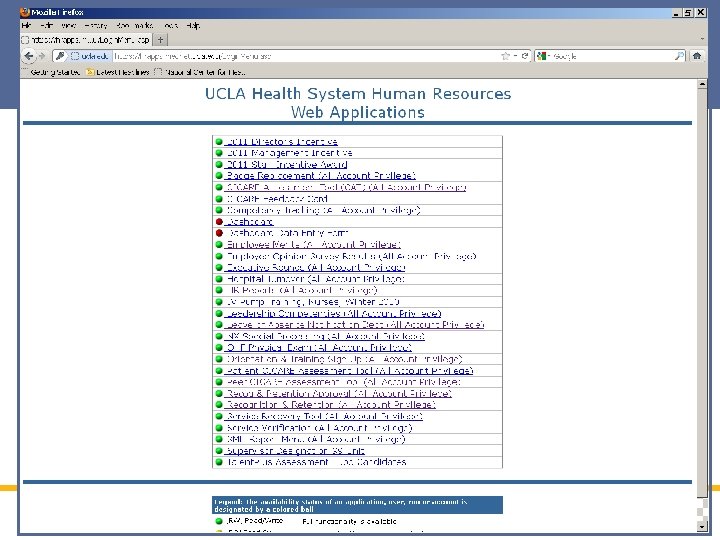The height and width of the screenshot is (540, 720).
Task: Click the ucla.edu site identity badge
Action: point(90,56)
